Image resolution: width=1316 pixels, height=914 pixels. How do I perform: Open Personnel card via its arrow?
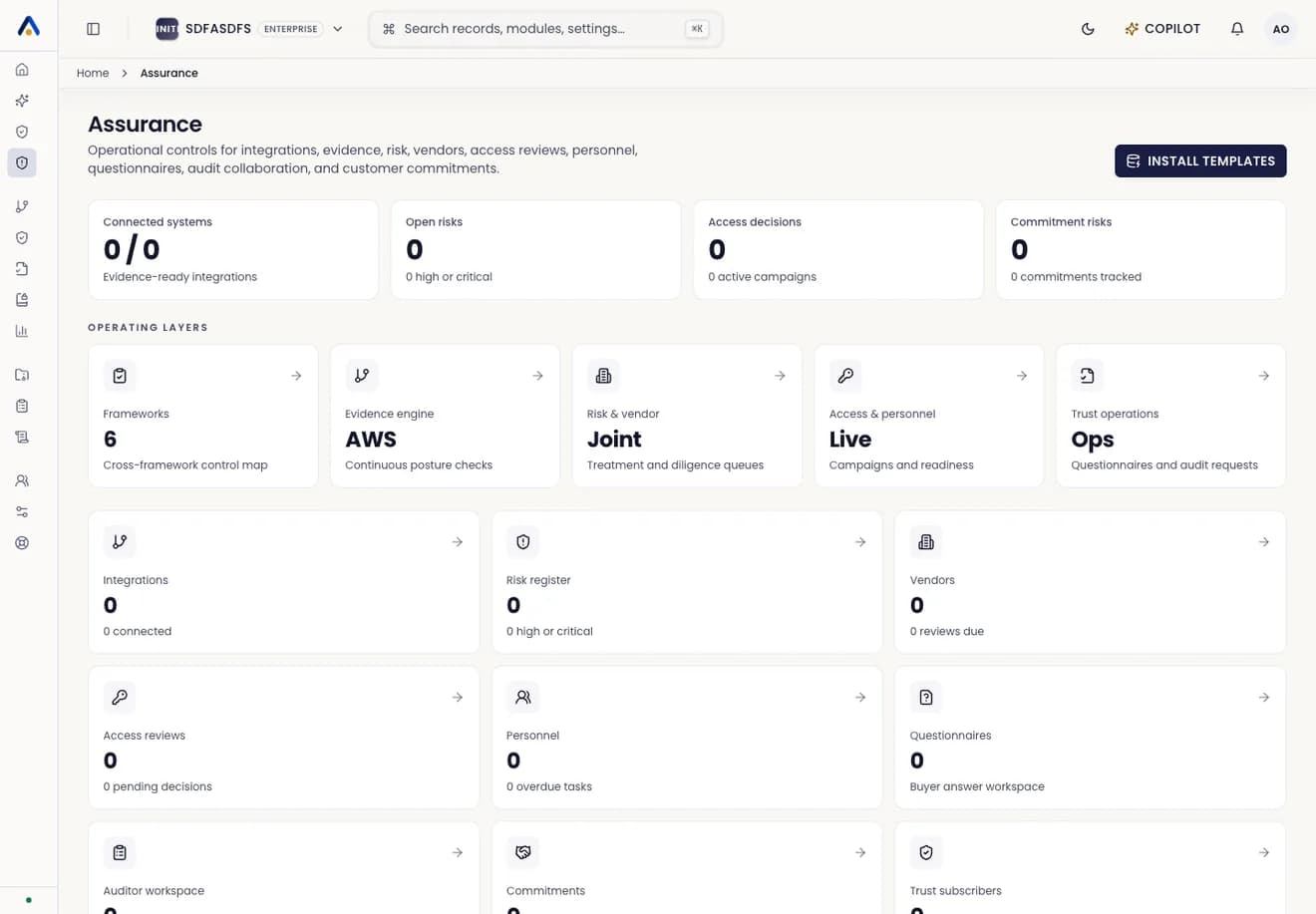point(859,698)
